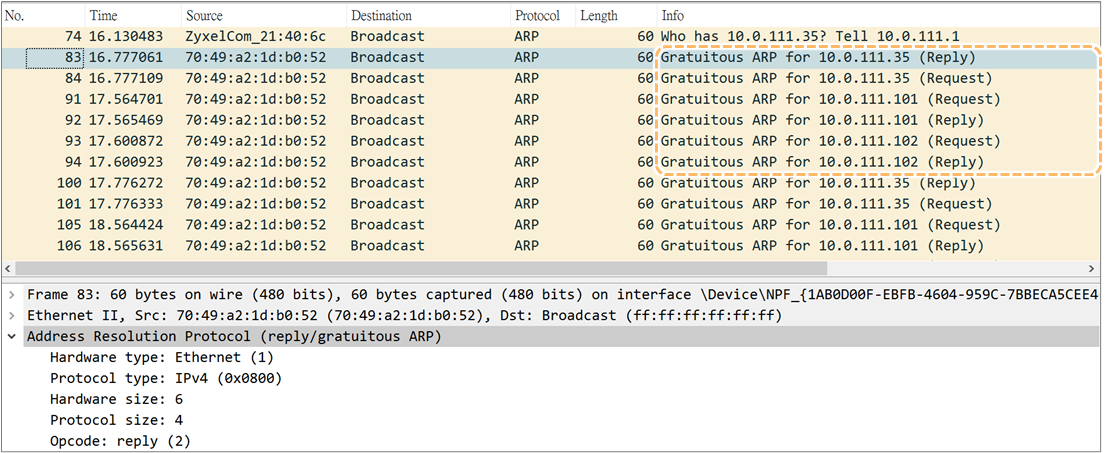Click the horizontal scrollbar right arrow

[x=1093, y=270]
